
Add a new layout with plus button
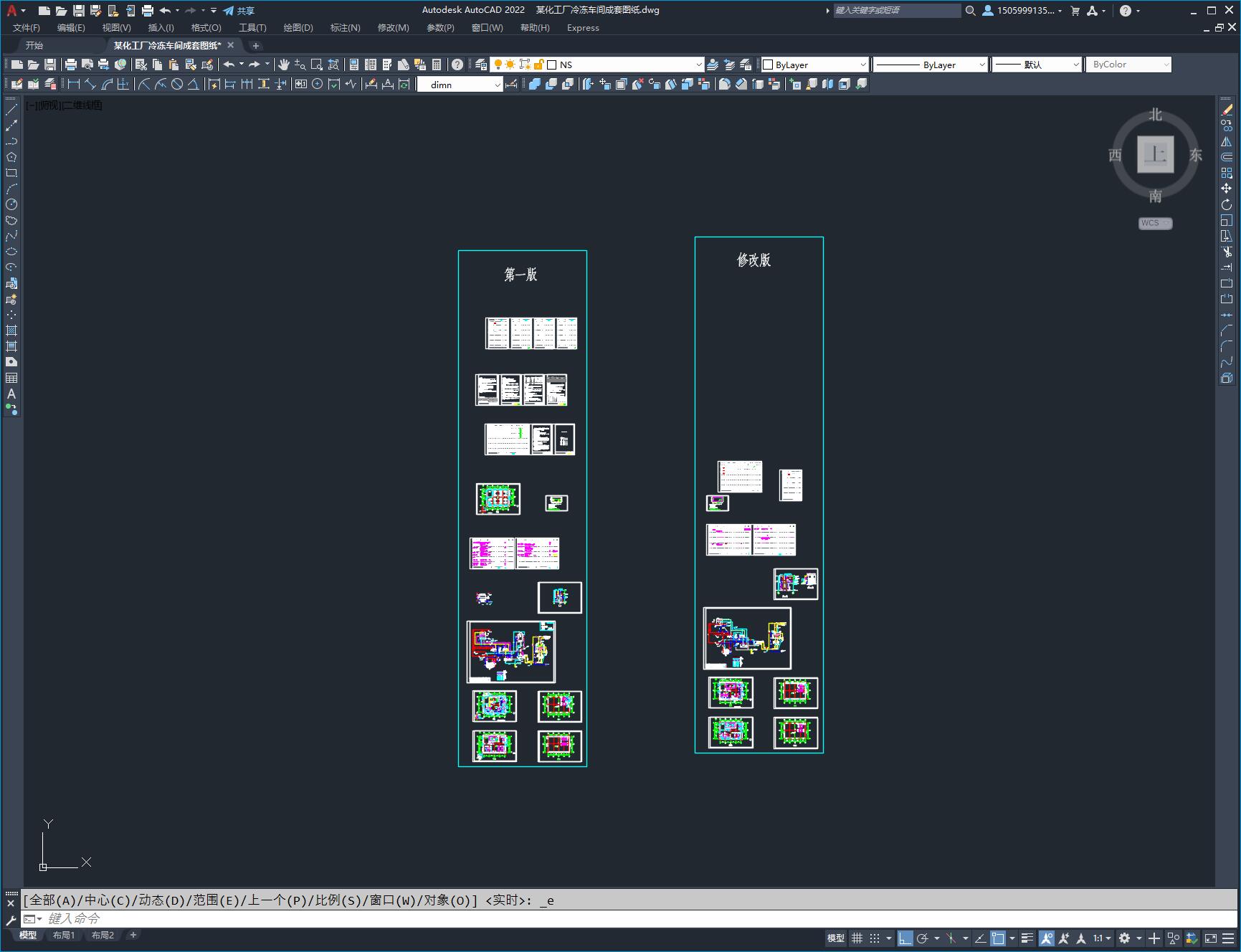[x=133, y=935]
